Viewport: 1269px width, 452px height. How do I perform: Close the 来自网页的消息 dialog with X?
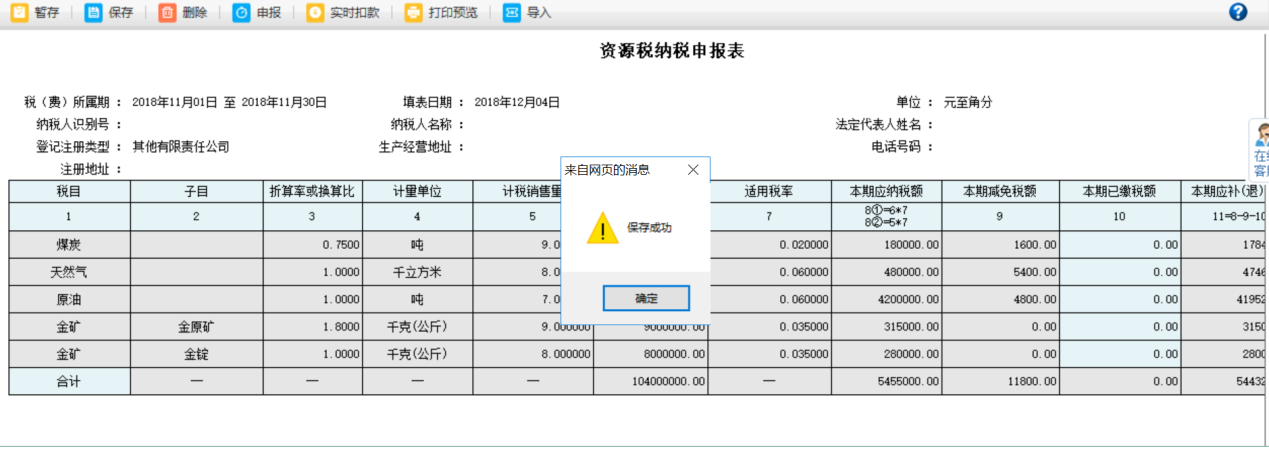click(x=693, y=170)
